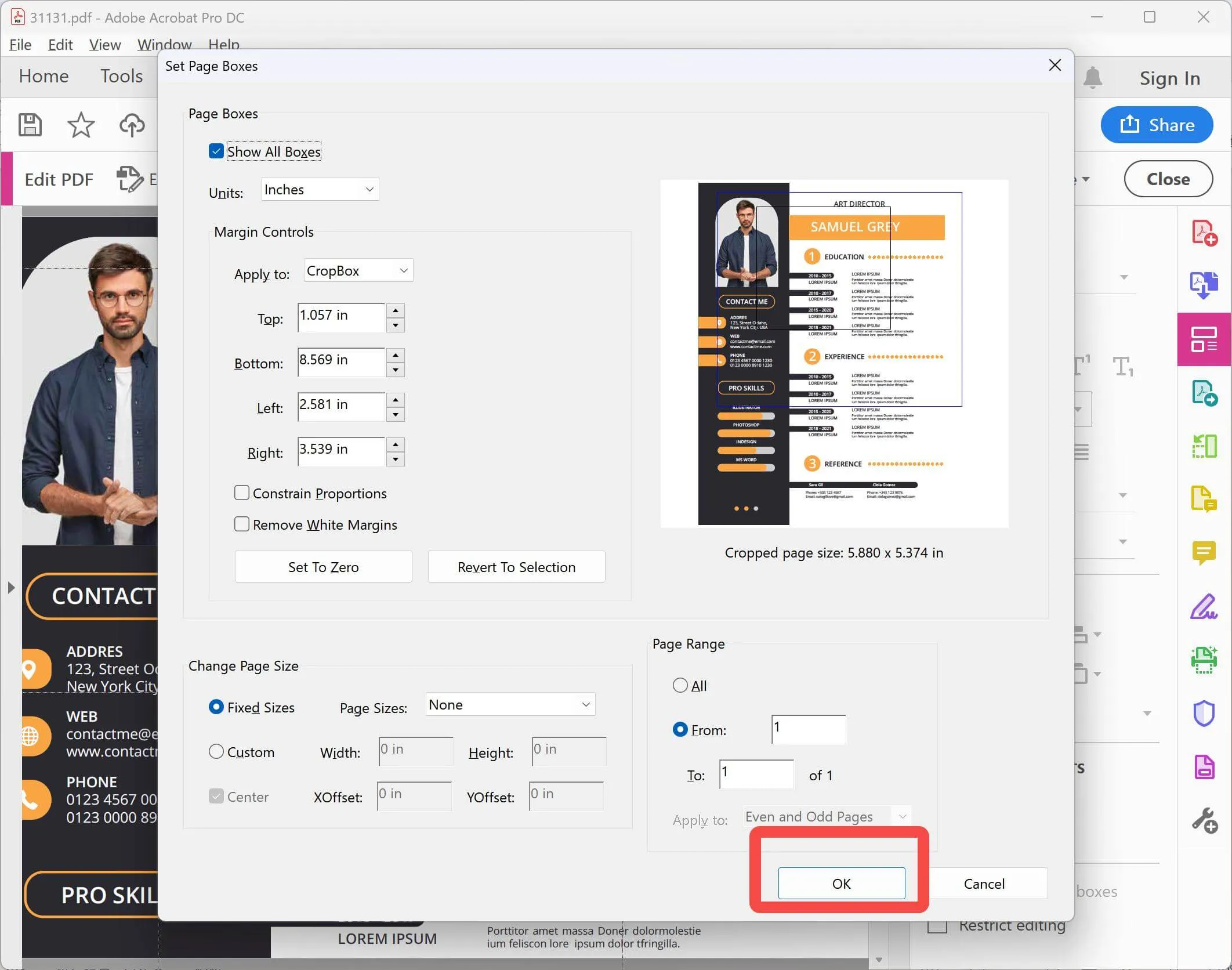Toggle the Show All Boxes checkbox
Viewport: 1232px width, 970px height.
215,151
